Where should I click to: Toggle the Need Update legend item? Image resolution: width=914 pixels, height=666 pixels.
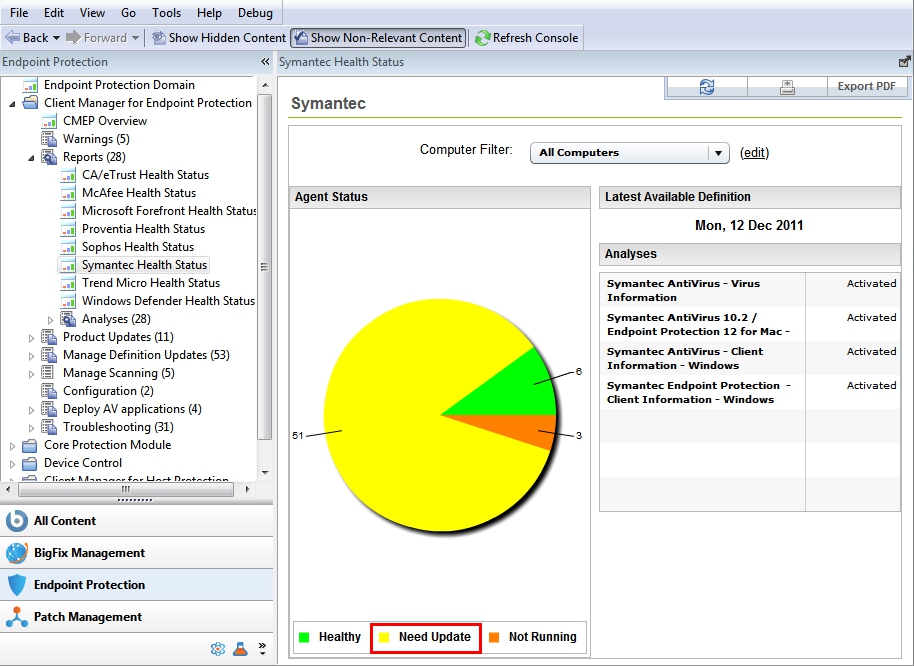coord(425,637)
